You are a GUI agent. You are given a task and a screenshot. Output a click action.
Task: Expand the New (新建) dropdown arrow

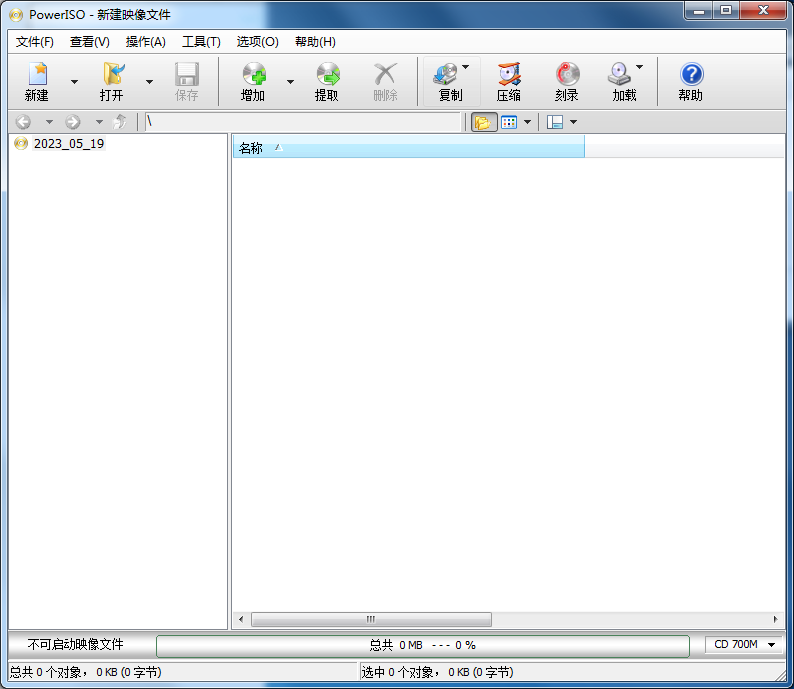74,82
